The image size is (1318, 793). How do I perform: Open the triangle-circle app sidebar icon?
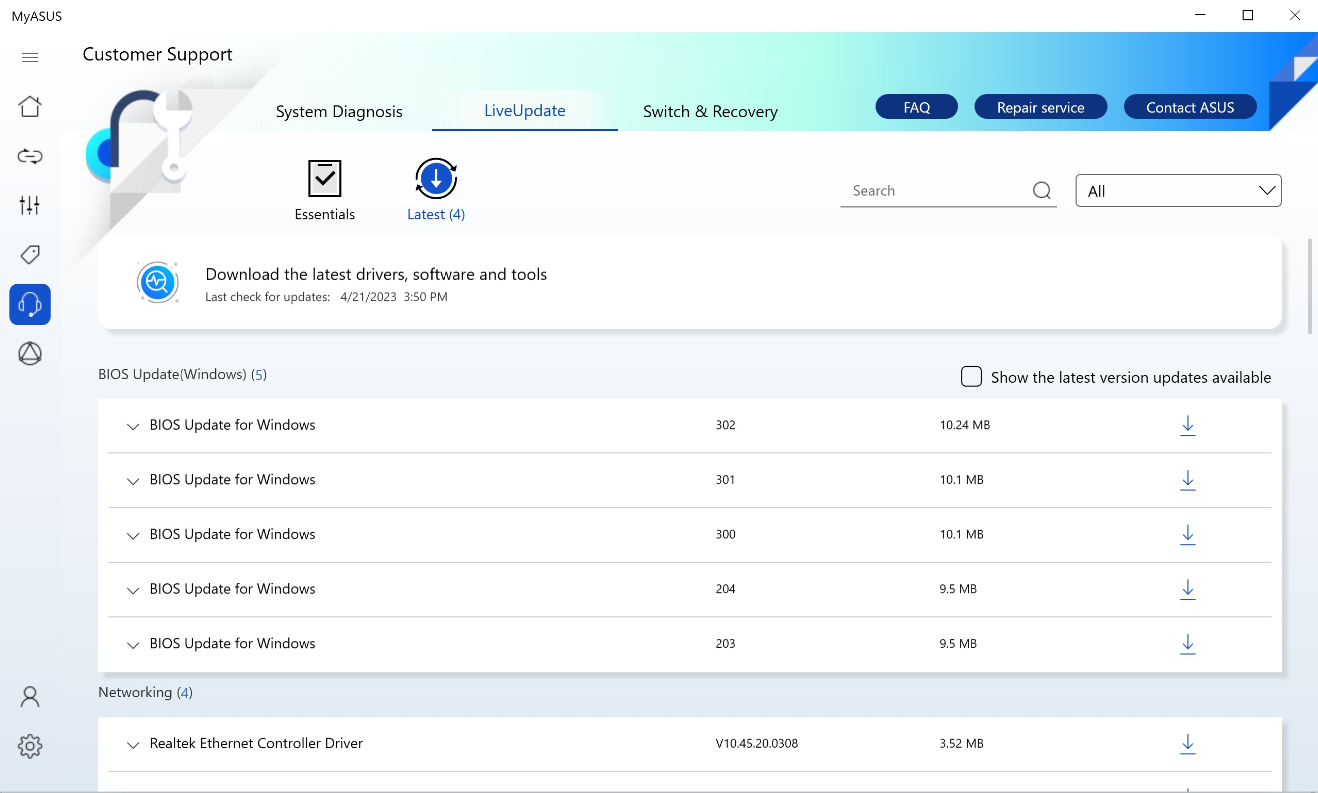pyautogui.click(x=30, y=353)
